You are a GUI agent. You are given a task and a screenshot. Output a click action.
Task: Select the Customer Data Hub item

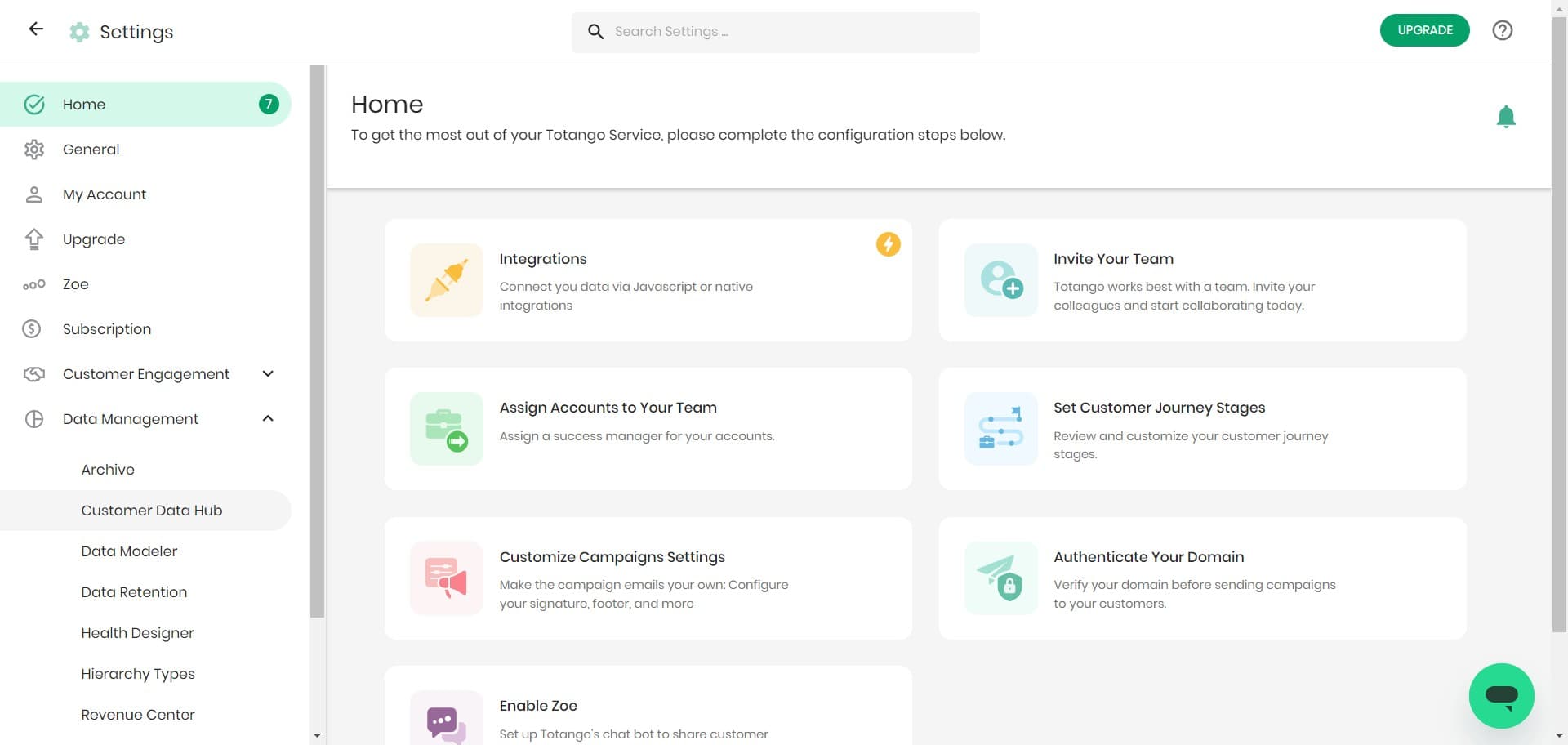pyautogui.click(x=152, y=510)
